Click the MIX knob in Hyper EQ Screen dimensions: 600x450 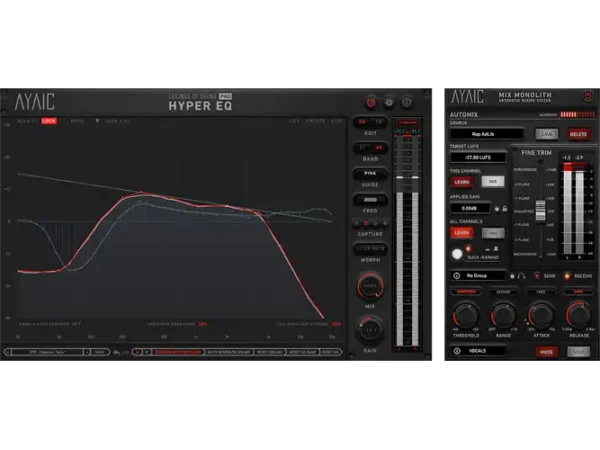pyautogui.click(x=370, y=286)
